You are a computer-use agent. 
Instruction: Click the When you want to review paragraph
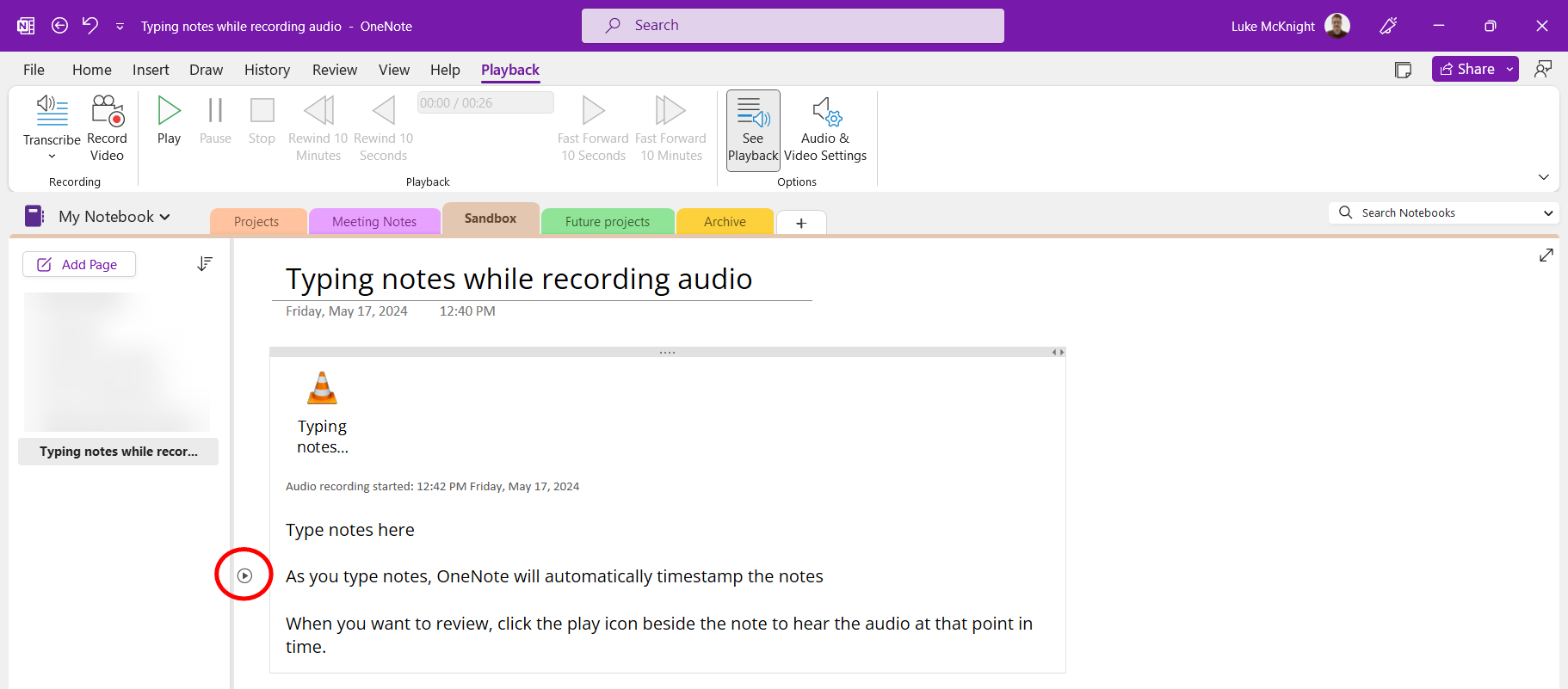pos(659,635)
